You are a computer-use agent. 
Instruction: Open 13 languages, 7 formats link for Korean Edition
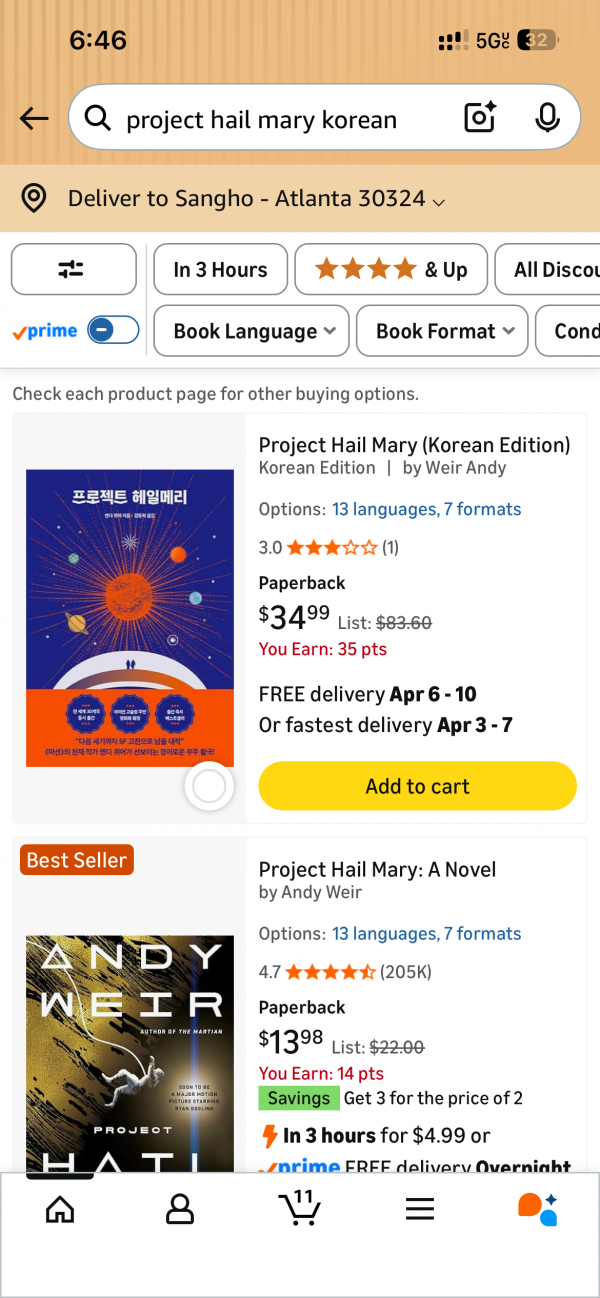(426, 509)
